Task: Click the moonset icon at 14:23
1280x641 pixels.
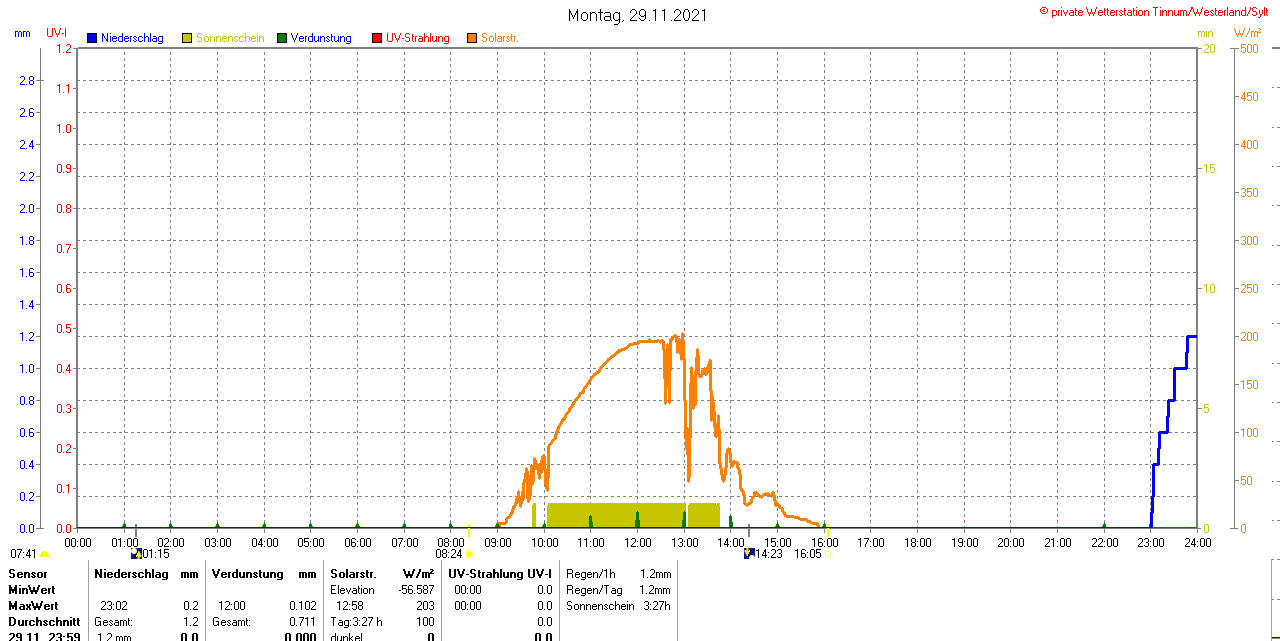Action: pos(748,553)
